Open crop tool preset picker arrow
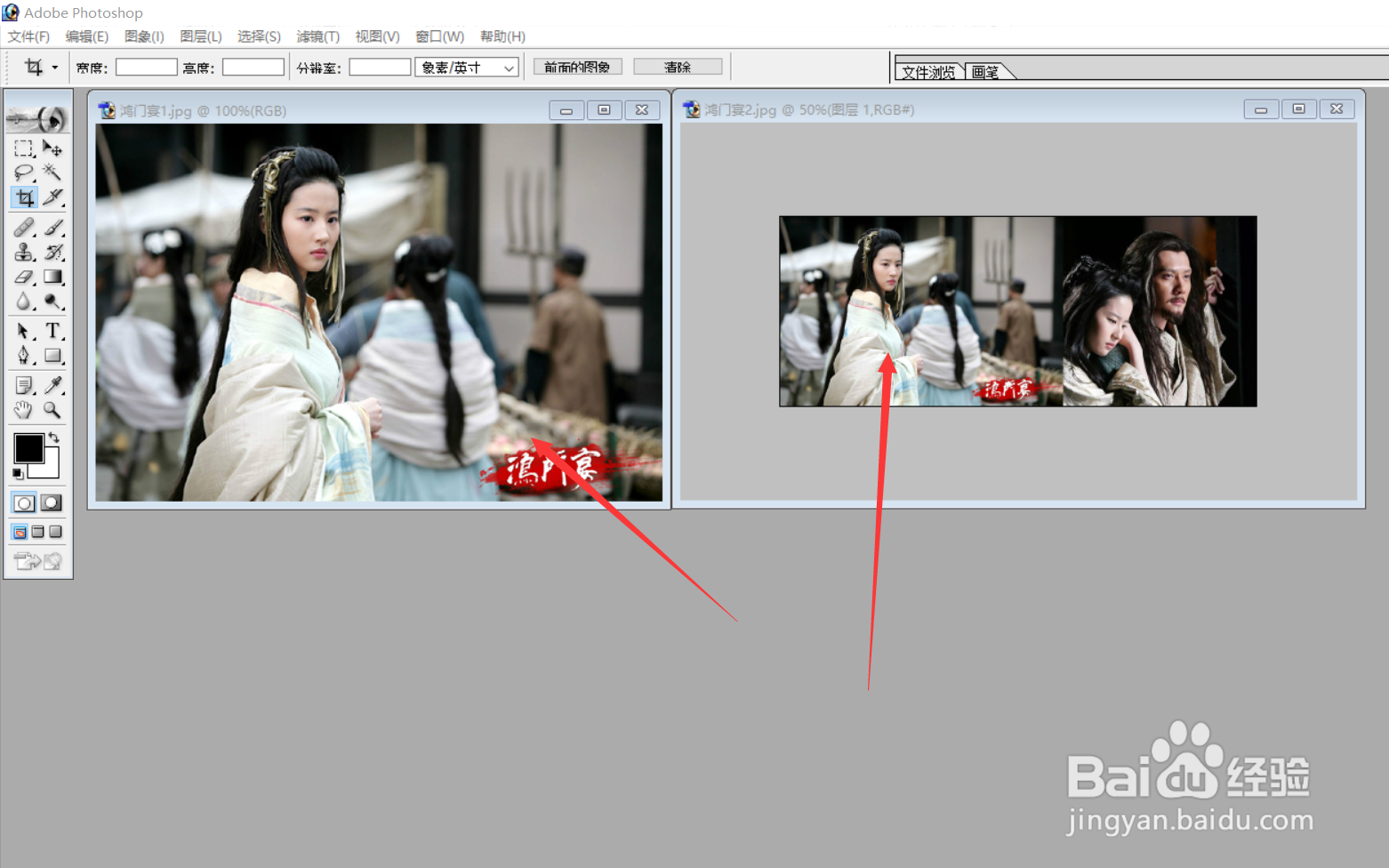Viewport: 1389px width, 868px height. click(x=54, y=68)
